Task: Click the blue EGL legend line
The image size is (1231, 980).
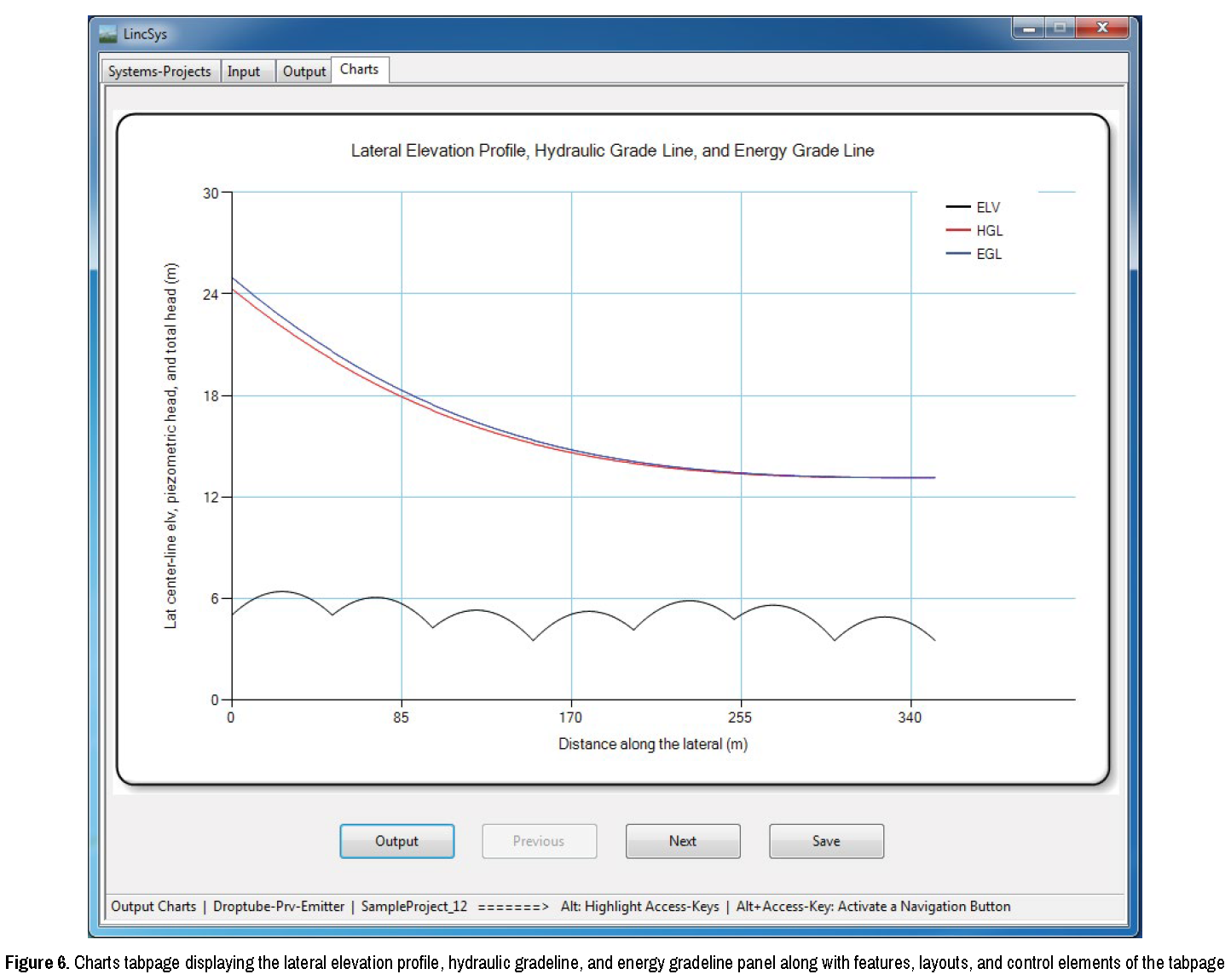Action: 958,254
